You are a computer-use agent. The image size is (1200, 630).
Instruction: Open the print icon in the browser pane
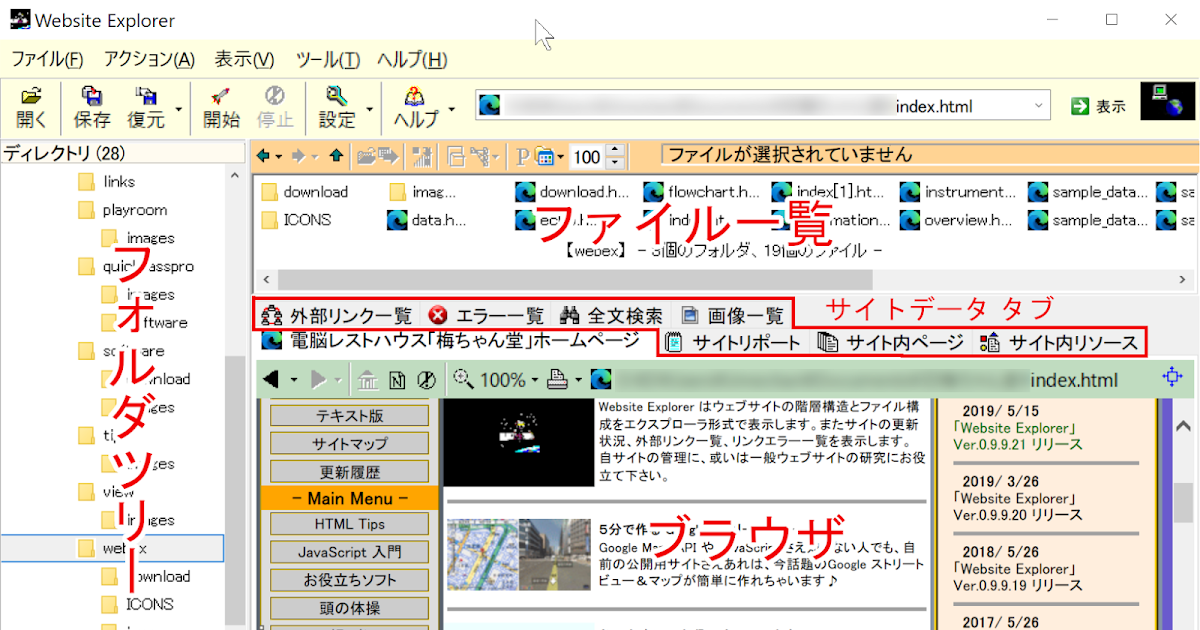(557, 379)
